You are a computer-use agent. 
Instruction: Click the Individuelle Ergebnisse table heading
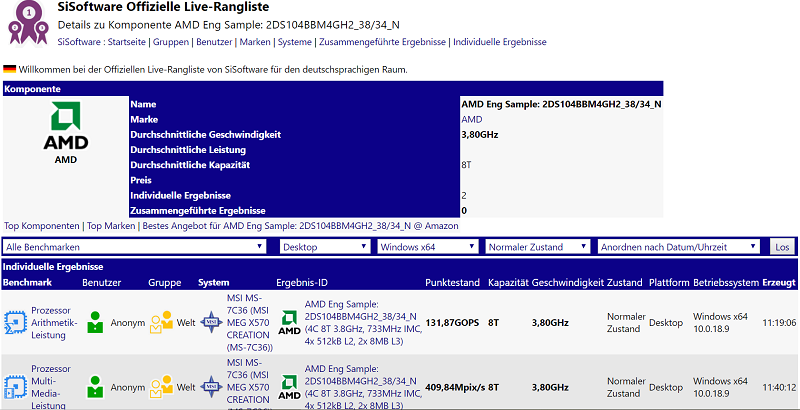coord(54,267)
